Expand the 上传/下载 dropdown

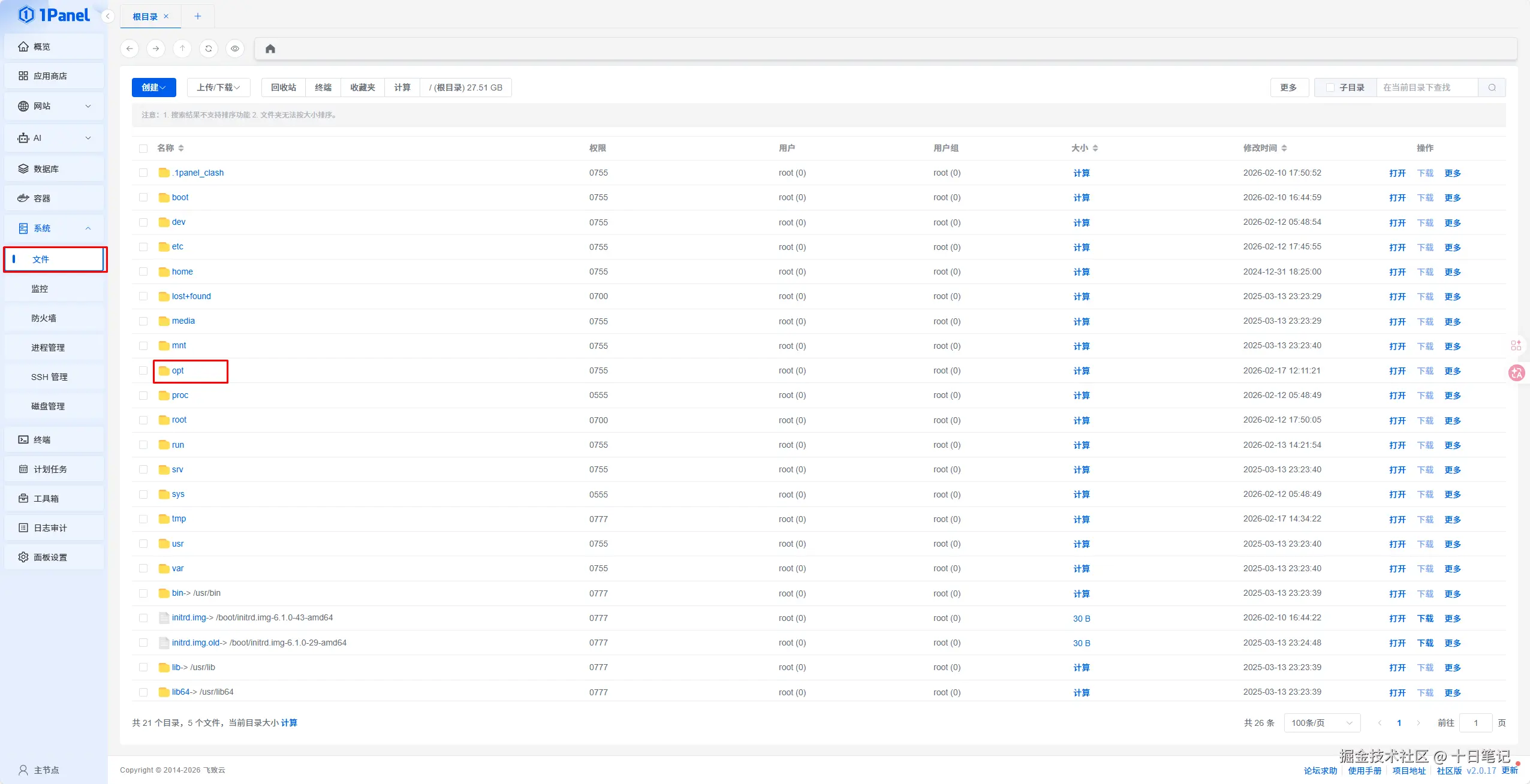pyautogui.click(x=218, y=88)
